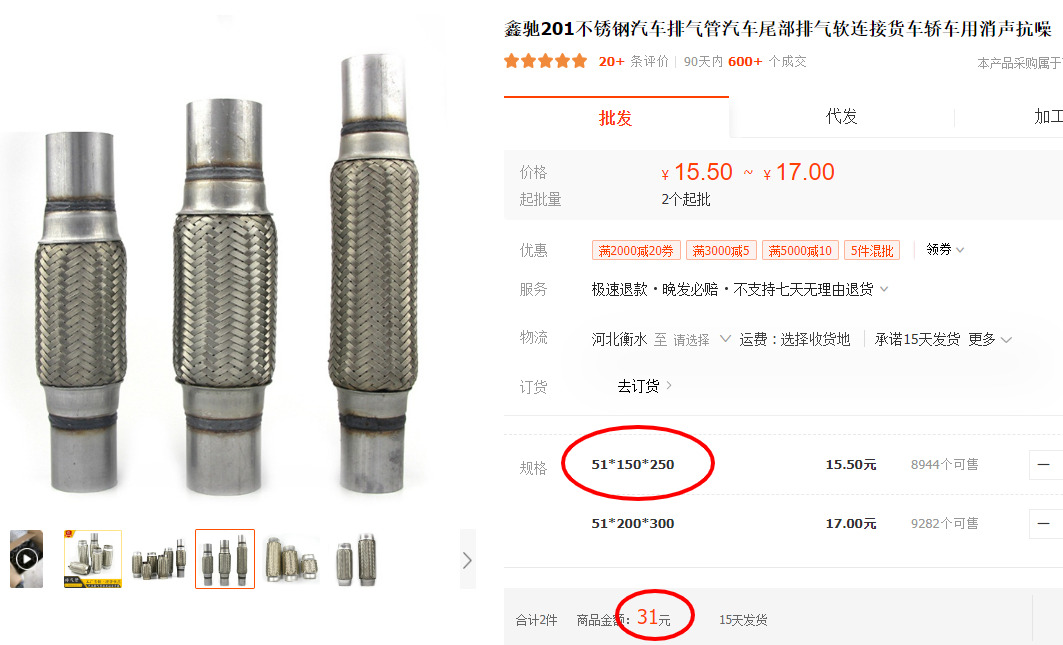
Task: Switch to the 代发 tab
Action: tap(841, 117)
